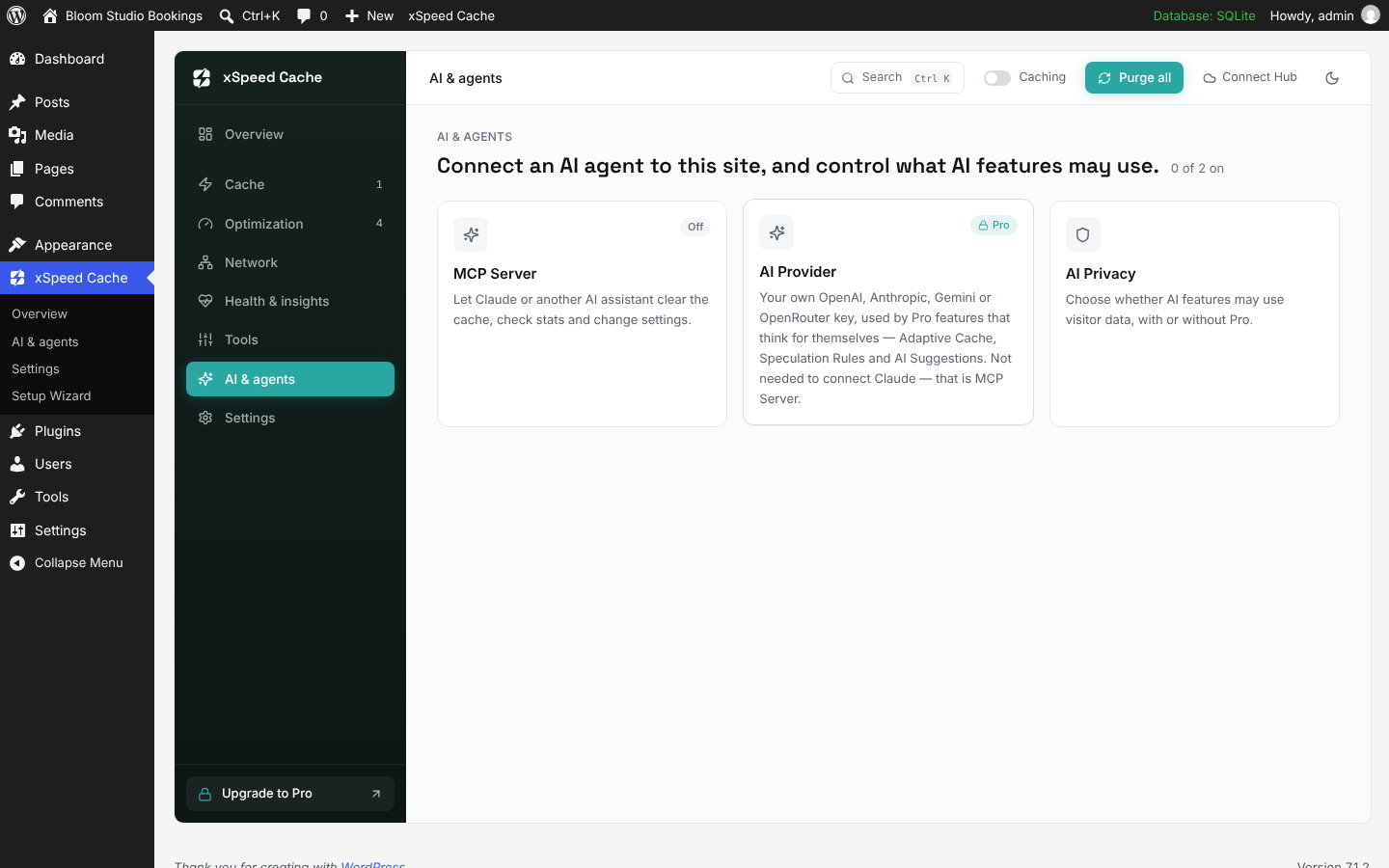
Task: Click the Upgrade to Pro button
Action: (x=290, y=794)
